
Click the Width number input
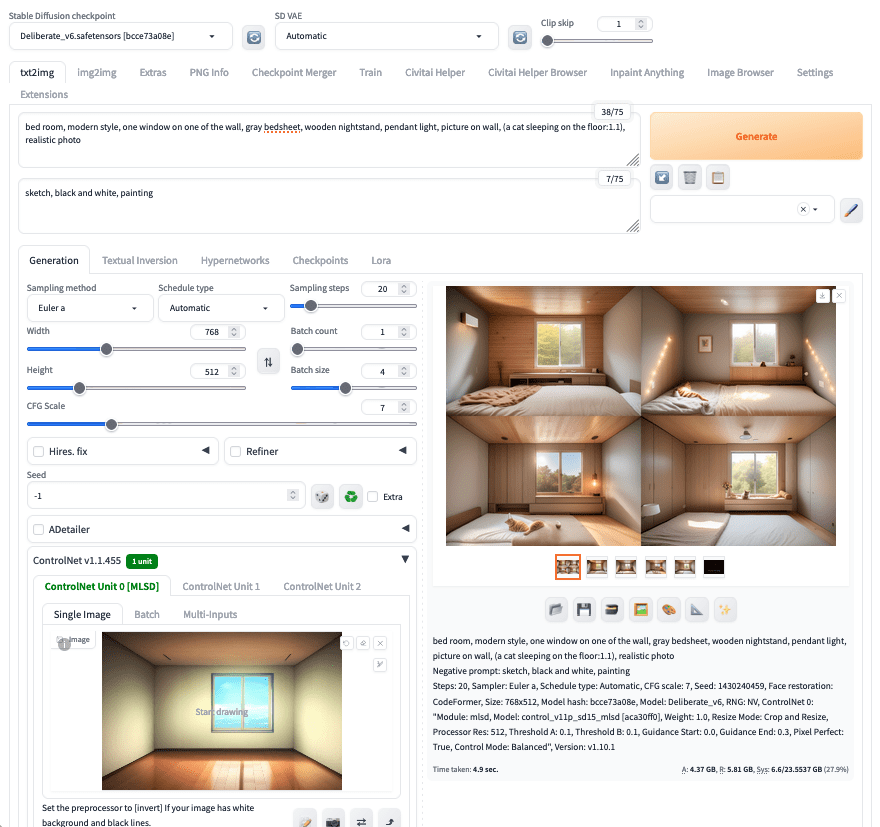pos(218,332)
